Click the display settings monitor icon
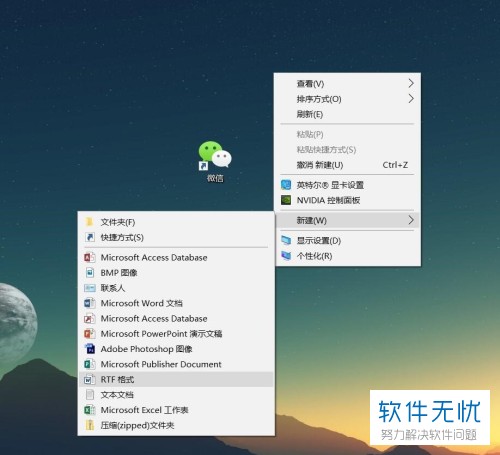 point(286,240)
